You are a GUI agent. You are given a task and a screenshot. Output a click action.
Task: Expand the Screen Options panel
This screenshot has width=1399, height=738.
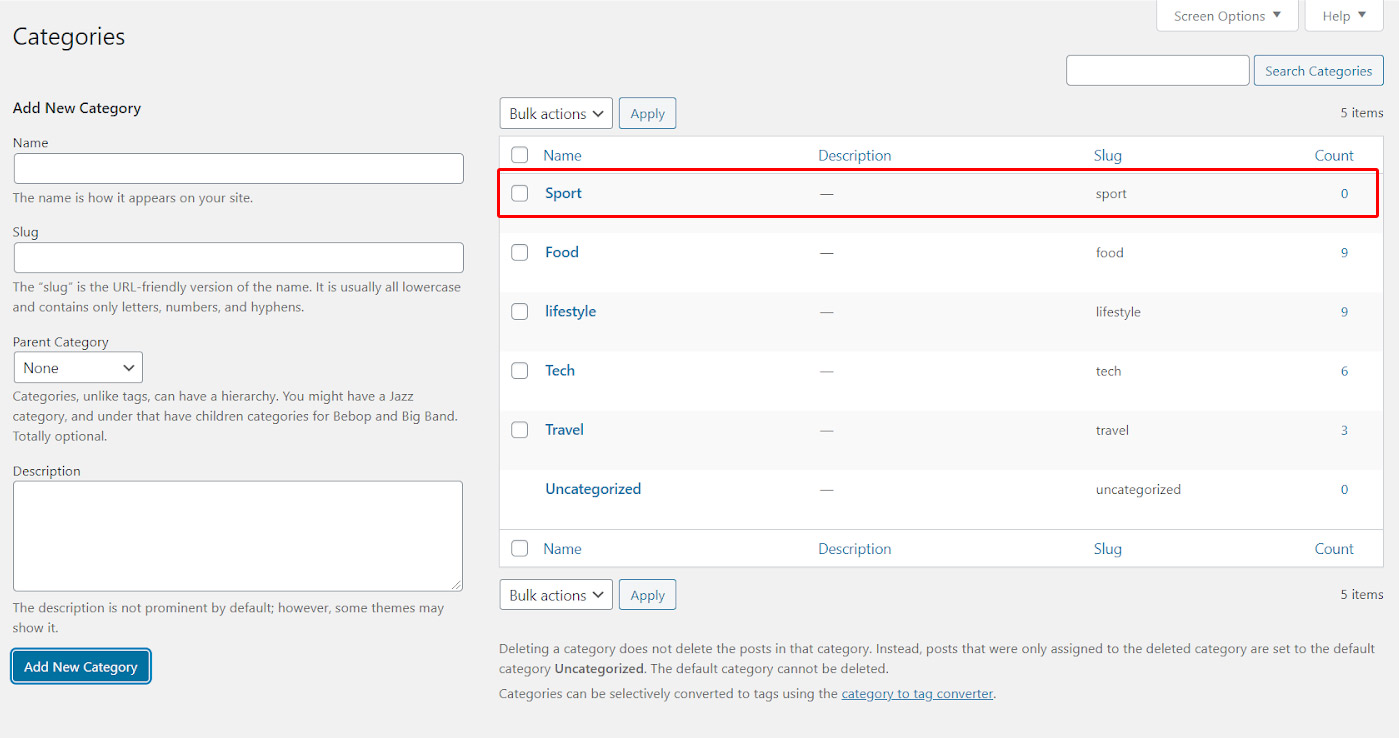1227,16
